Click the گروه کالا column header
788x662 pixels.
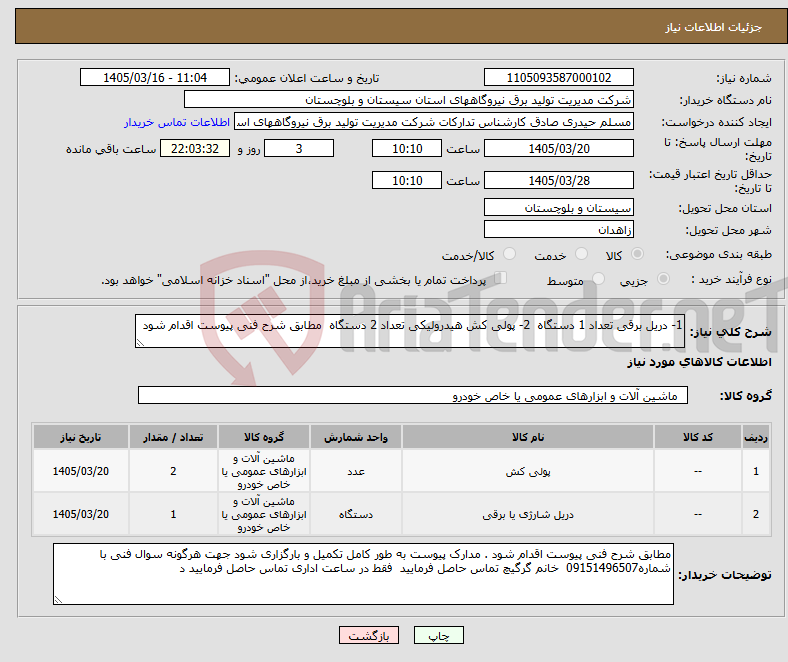(264, 437)
